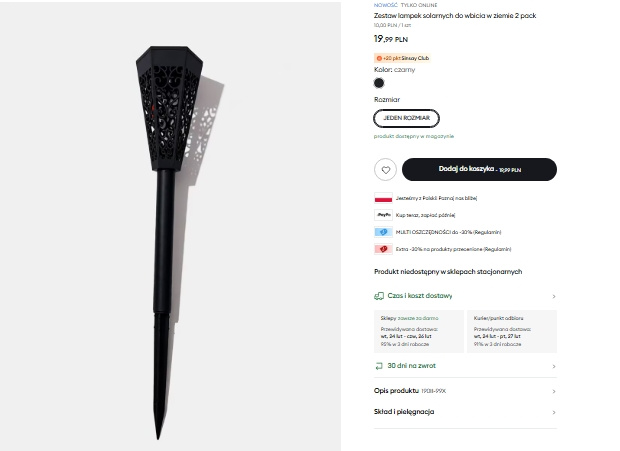Click the orange Sinsay Club points icon

point(379,58)
